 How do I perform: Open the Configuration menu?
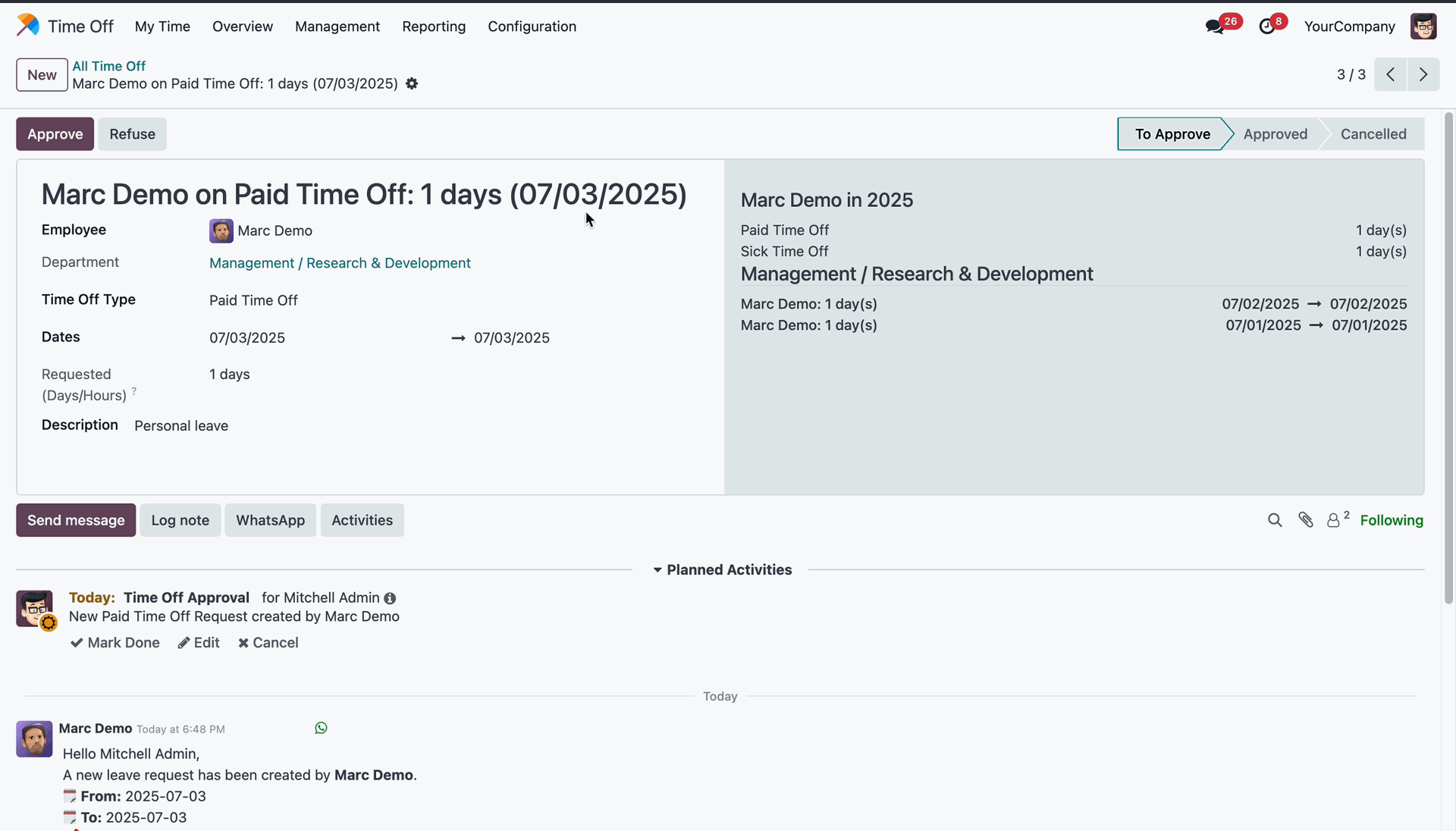(x=532, y=27)
